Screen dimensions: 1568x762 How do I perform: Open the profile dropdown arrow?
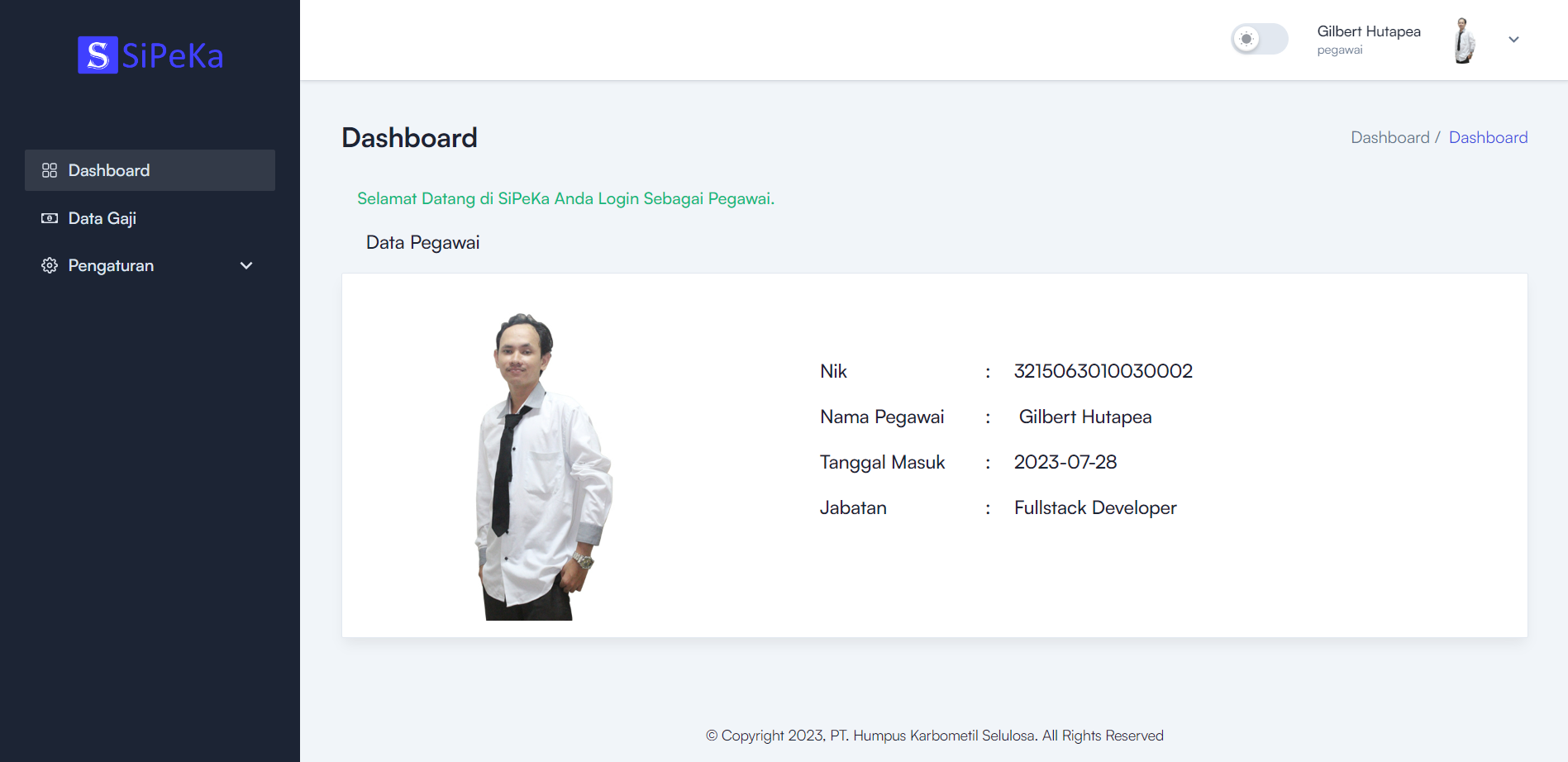click(1513, 39)
